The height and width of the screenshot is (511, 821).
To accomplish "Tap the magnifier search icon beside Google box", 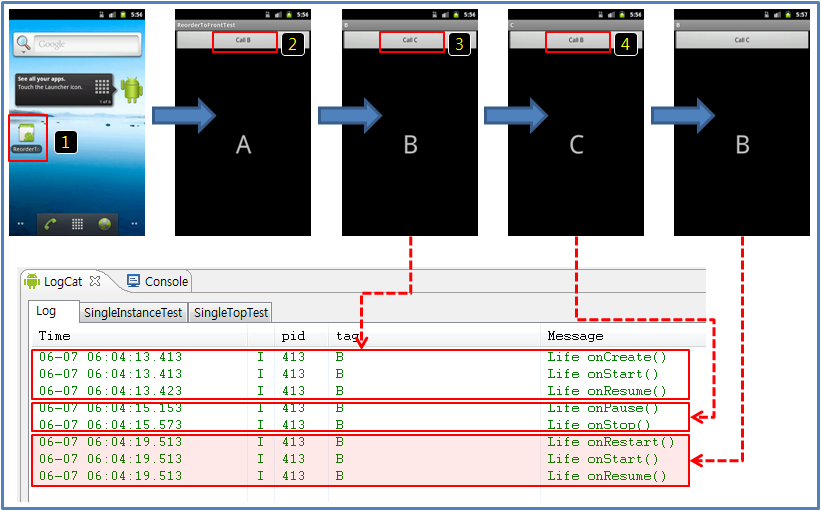I will pyautogui.click(x=24, y=44).
